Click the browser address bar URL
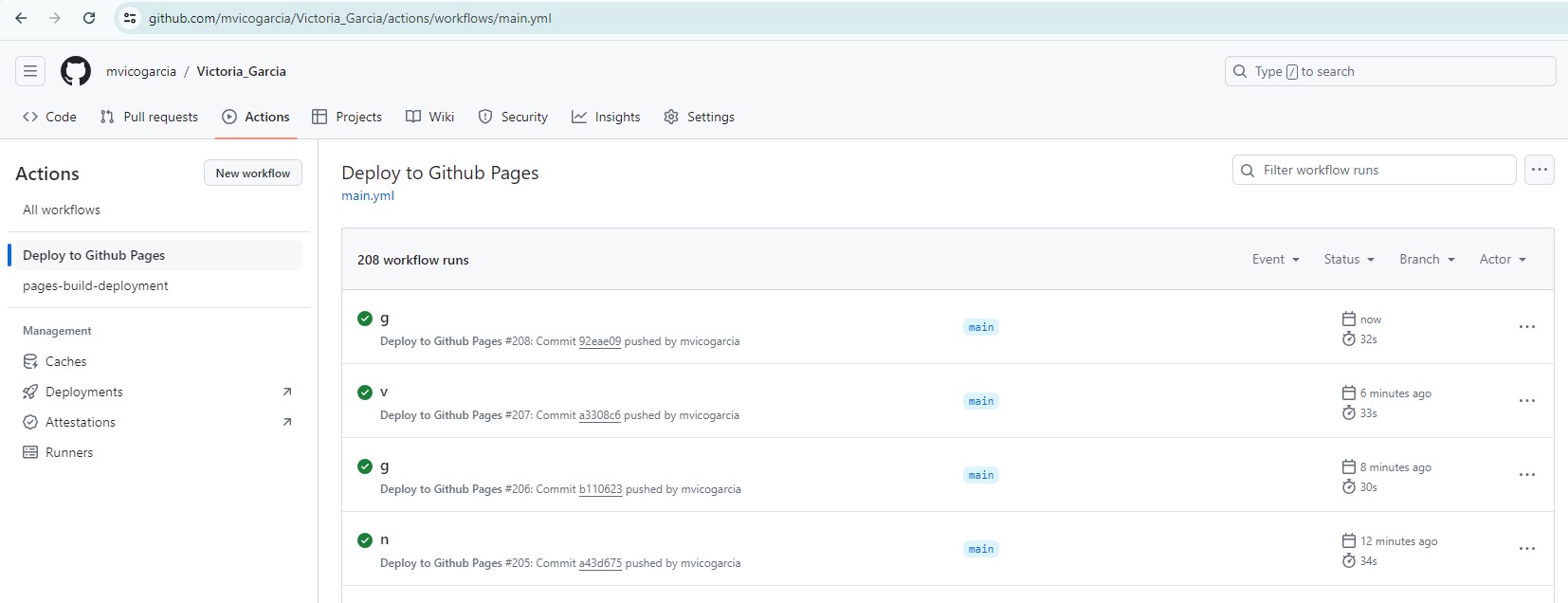This screenshot has width=1568, height=603. coord(350,18)
